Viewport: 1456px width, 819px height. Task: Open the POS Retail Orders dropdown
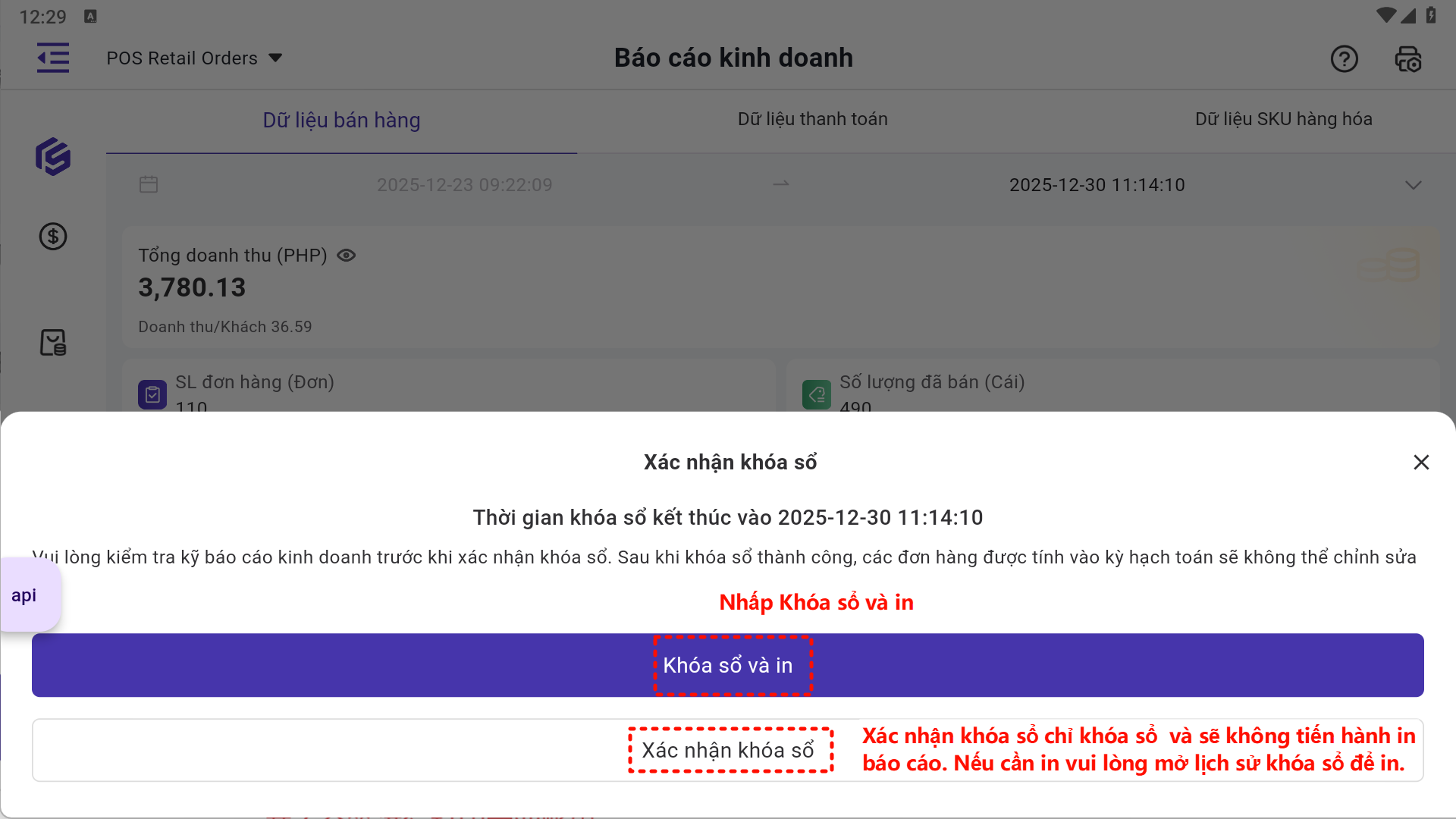[194, 58]
